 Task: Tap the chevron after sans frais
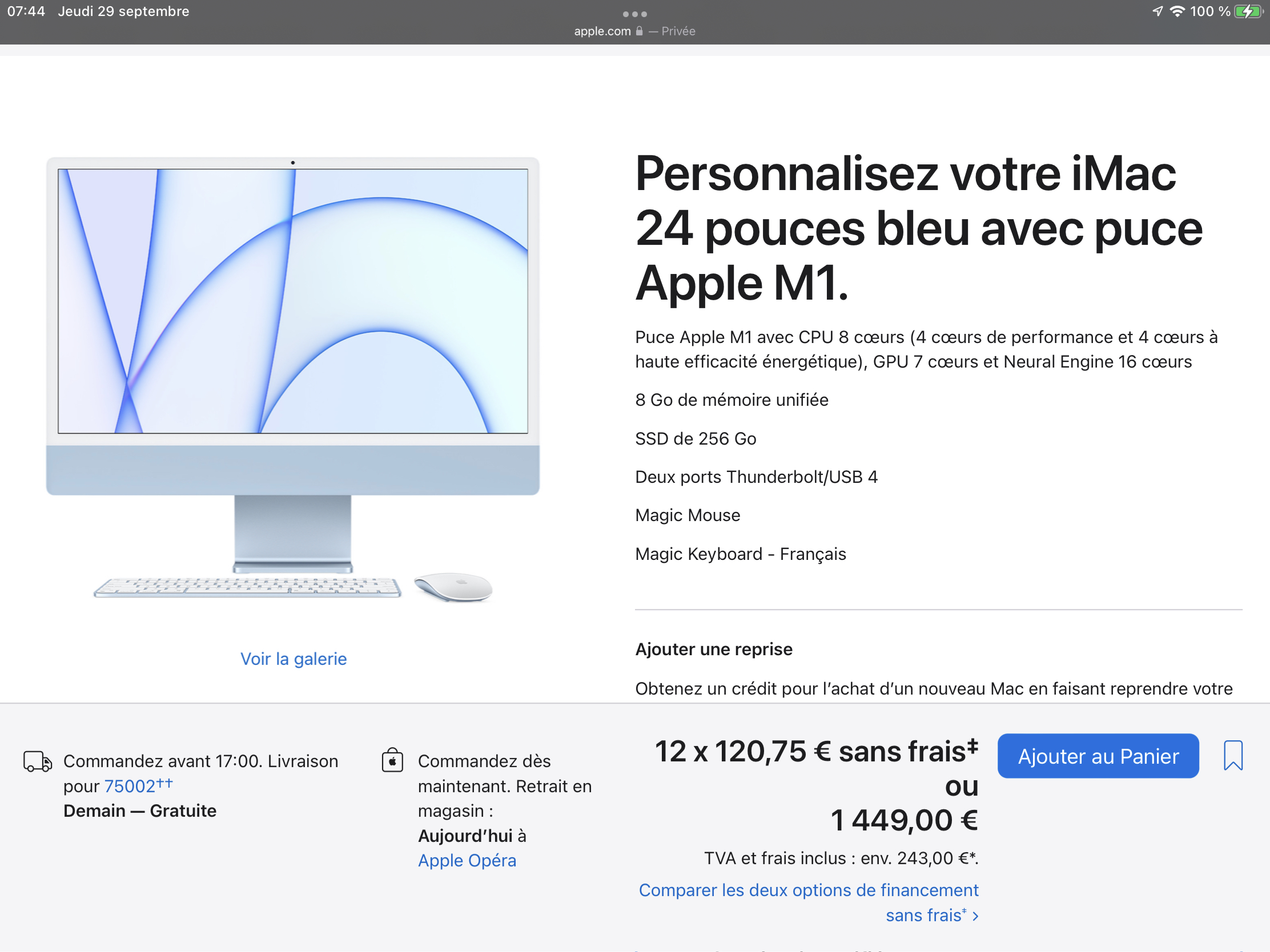coord(975,916)
